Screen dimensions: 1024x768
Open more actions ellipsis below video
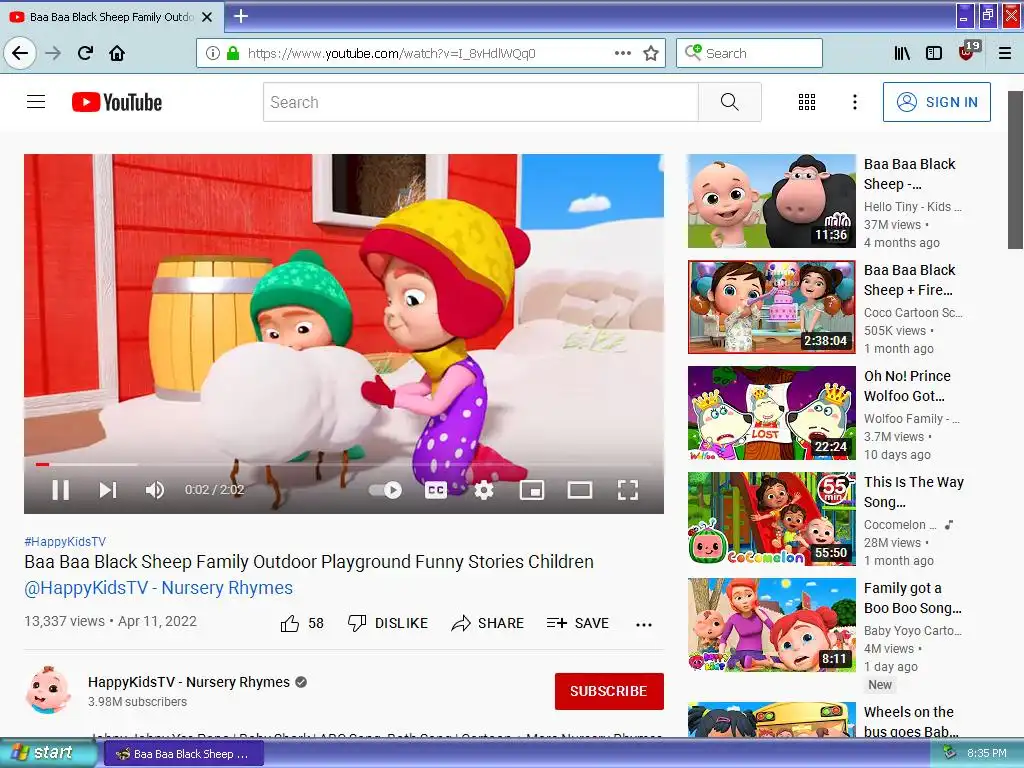coord(643,624)
